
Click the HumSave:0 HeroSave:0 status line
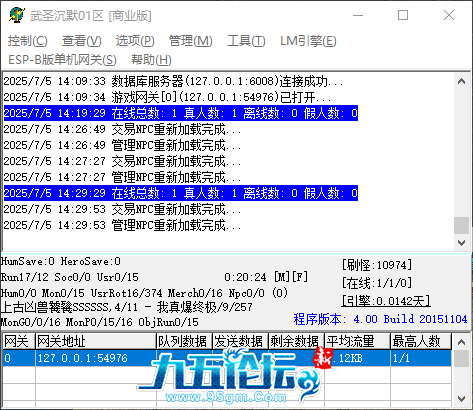point(60,261)
